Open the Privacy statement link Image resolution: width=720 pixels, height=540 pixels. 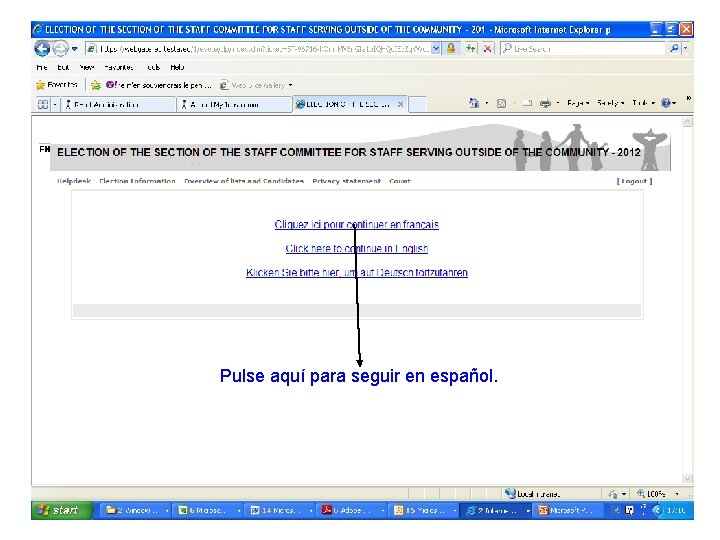point(347,181)
